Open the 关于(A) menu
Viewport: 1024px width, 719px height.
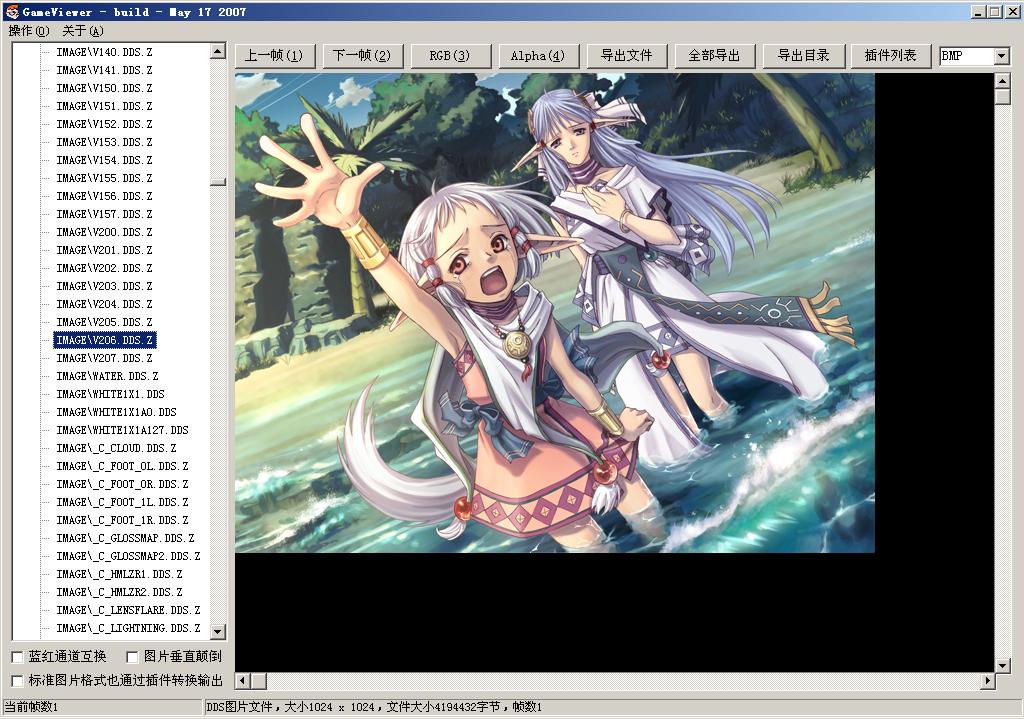[82, 31]
